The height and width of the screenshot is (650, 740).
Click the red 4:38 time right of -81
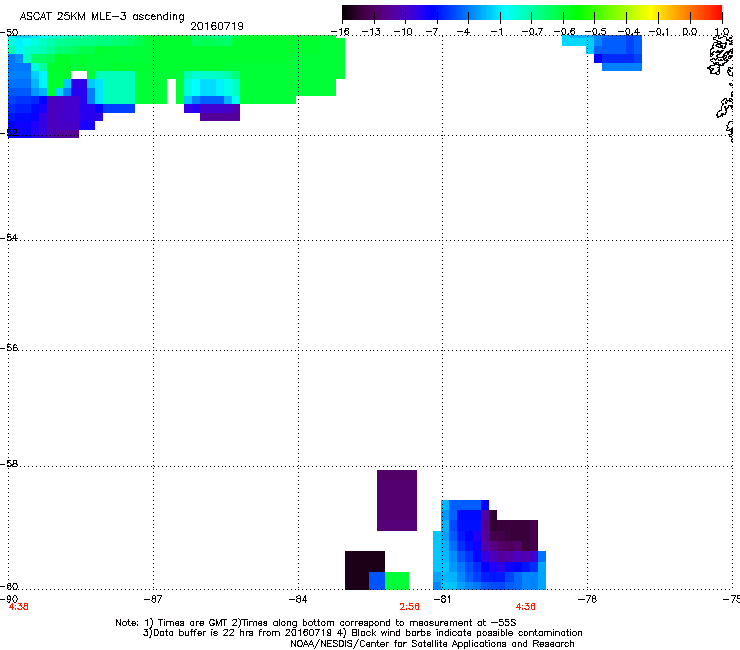525,607
